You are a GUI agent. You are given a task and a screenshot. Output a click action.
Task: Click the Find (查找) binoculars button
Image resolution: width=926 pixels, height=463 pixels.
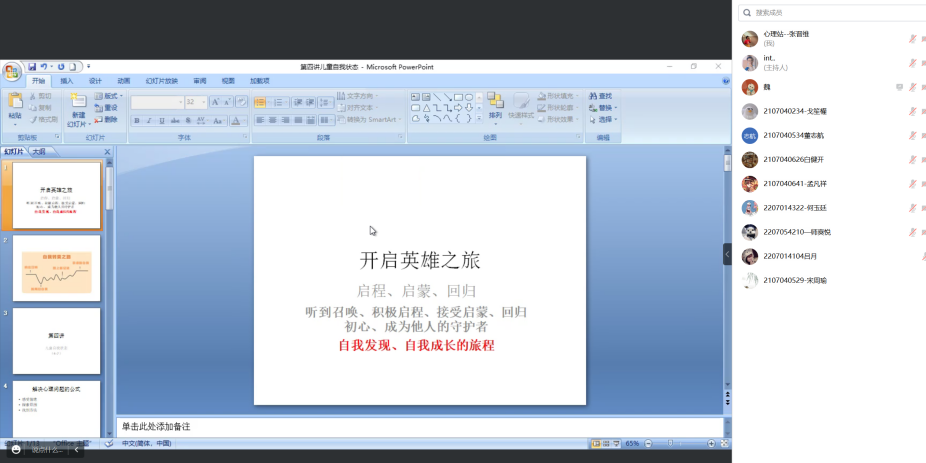pos(600,96)
